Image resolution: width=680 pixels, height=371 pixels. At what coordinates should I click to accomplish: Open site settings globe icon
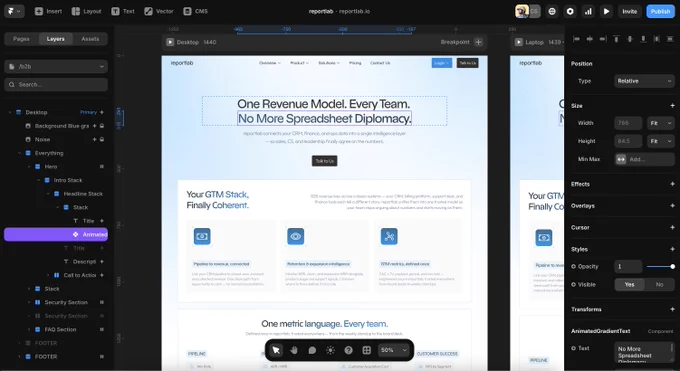(x=552, y=11)
